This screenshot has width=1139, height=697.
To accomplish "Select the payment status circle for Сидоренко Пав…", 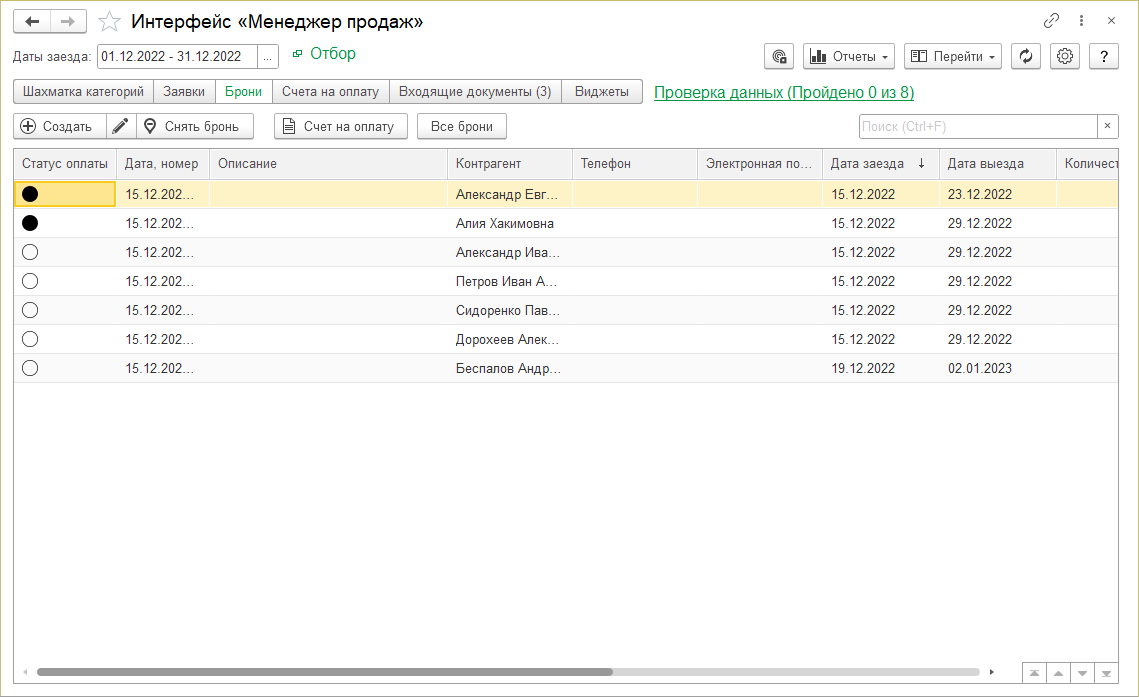I will [30, 310].
